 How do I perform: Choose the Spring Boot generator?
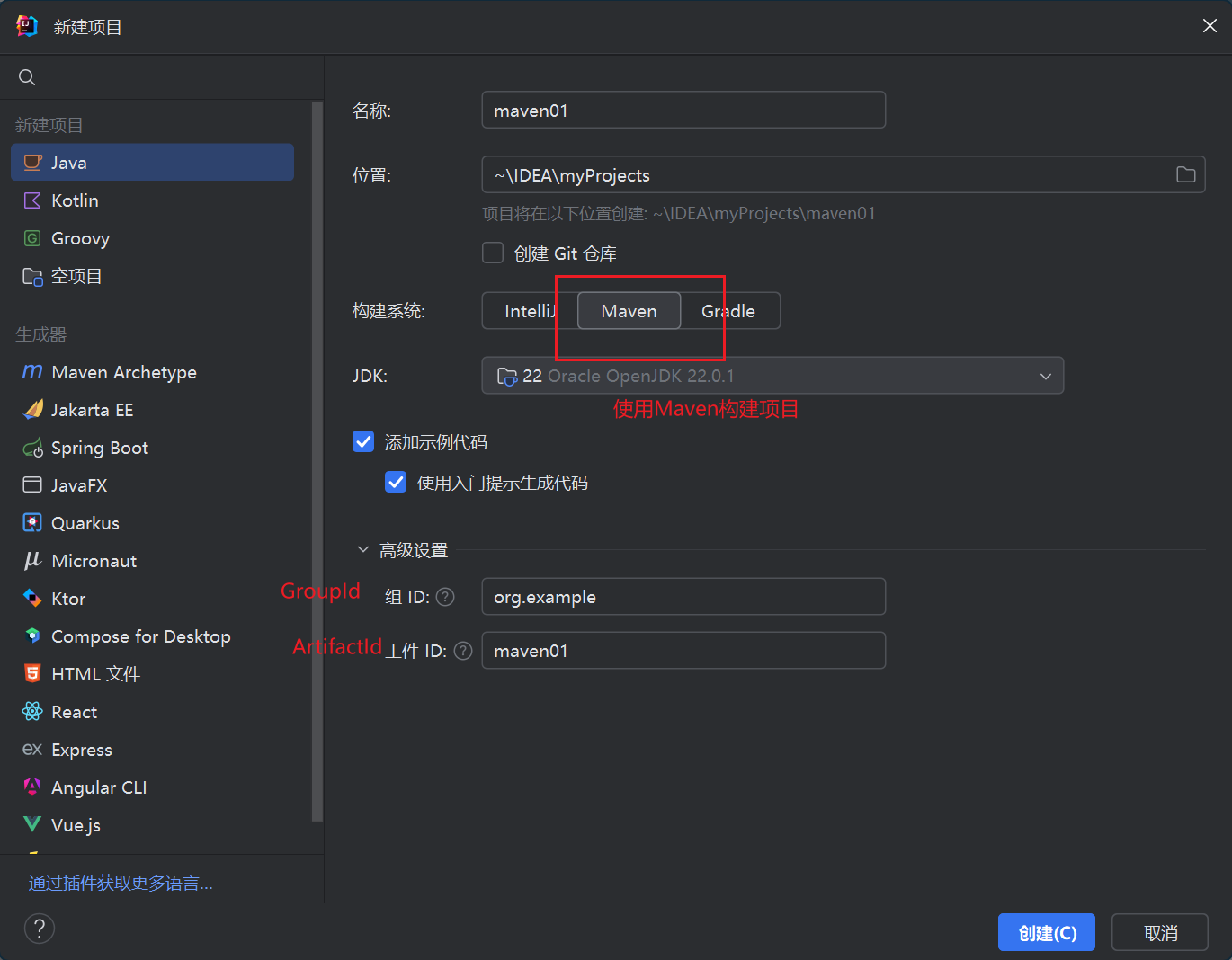tap(152, 448)
